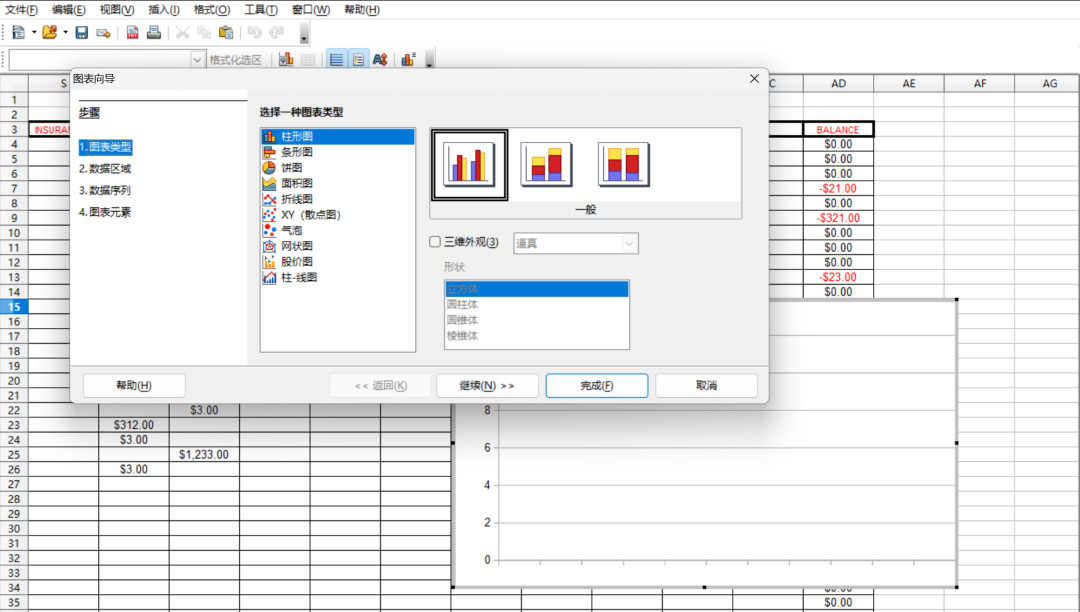Click the Paste clipboard icon
The width and height of the screenshot is (1080, 612).
pyautogui.click(x=225, y=32)
